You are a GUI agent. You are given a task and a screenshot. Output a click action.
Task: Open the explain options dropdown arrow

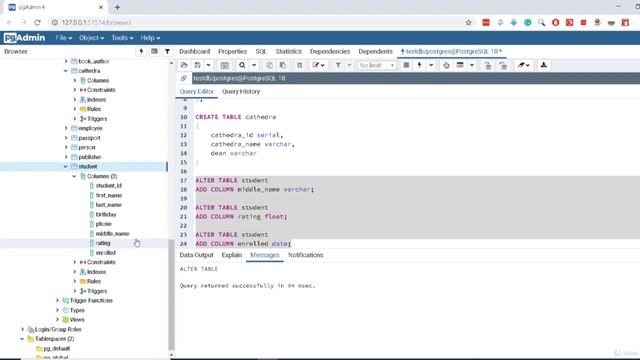tap(472, 65)
